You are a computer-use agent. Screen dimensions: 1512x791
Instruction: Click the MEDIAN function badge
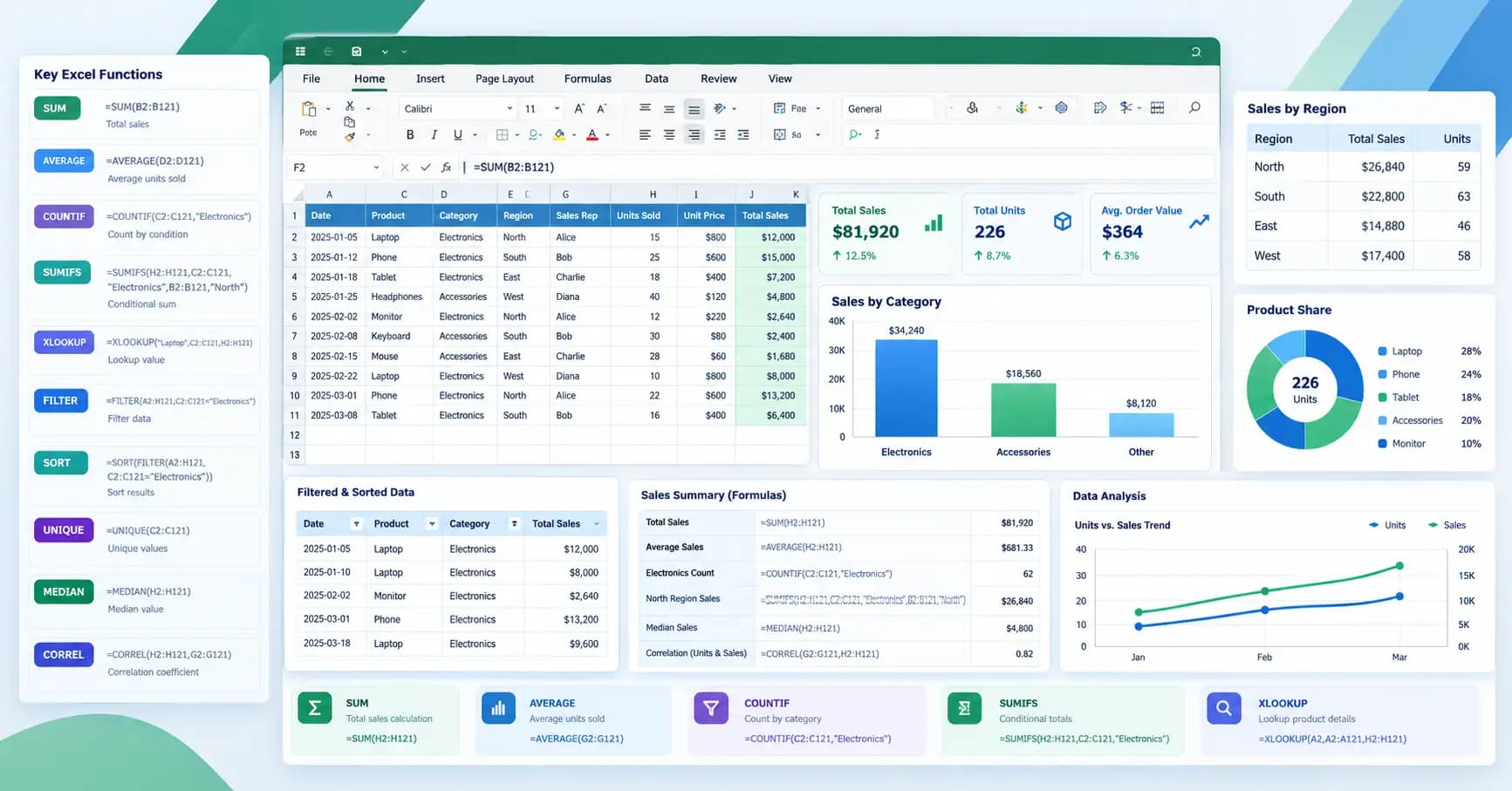coord(64,591)
